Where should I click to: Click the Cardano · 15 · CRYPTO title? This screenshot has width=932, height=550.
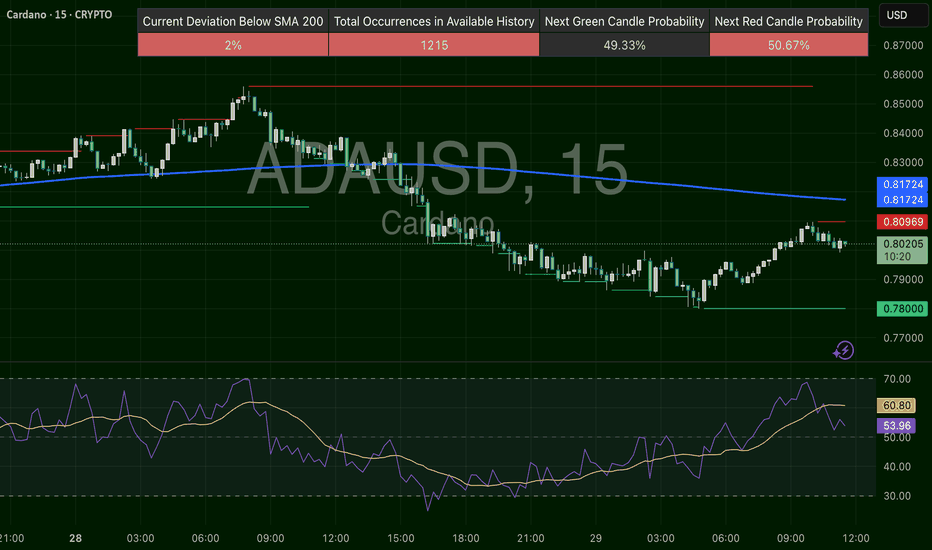59,14
